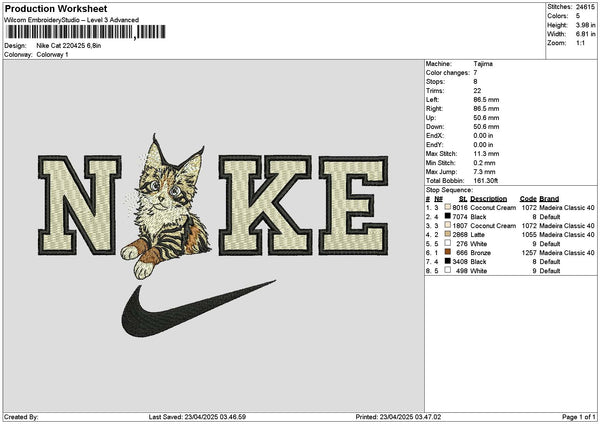Image resolution: width=600 pixels, height=424 pixels.
Task: Click the "Latte" description in row 4
Action: point(478,235)
